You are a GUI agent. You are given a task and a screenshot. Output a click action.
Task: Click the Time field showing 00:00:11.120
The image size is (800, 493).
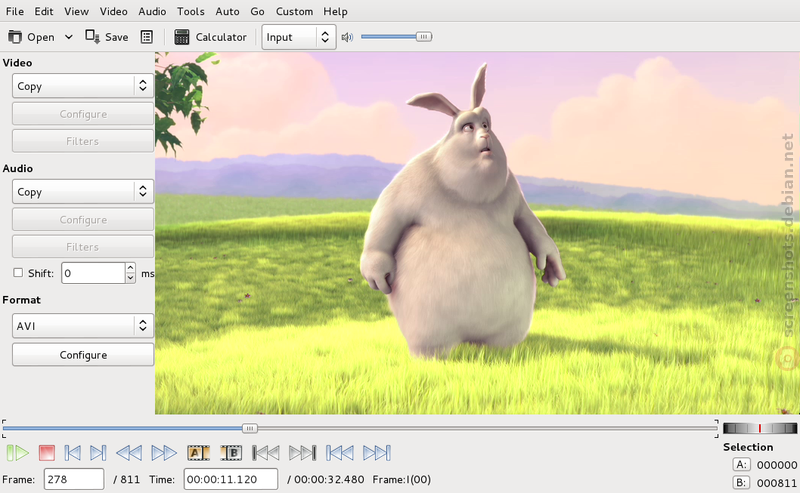pos(231,479)
